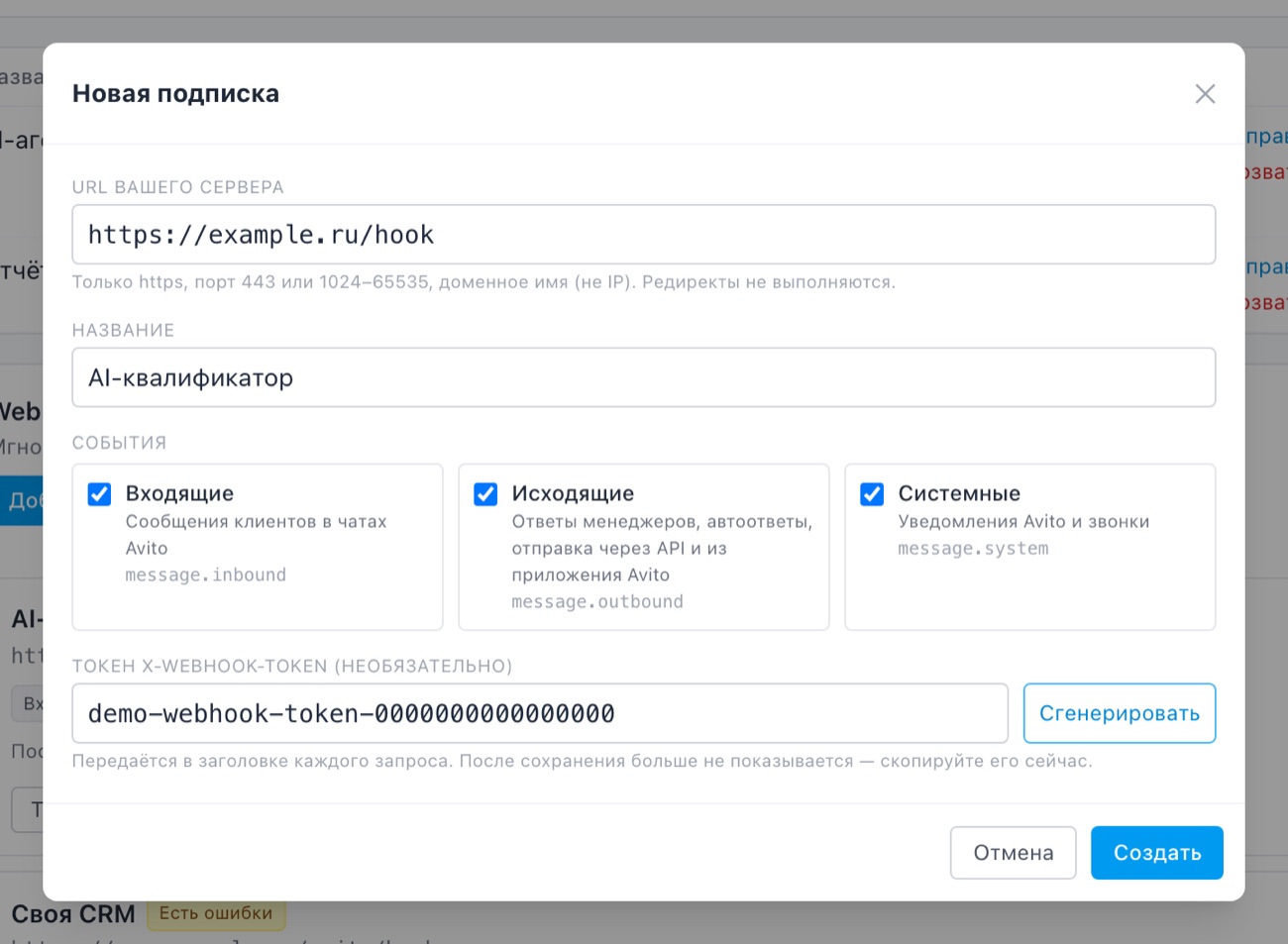Click the Есть ошибки badge behind dialog
1288x944 pixels.
click(x=216, y=913)
